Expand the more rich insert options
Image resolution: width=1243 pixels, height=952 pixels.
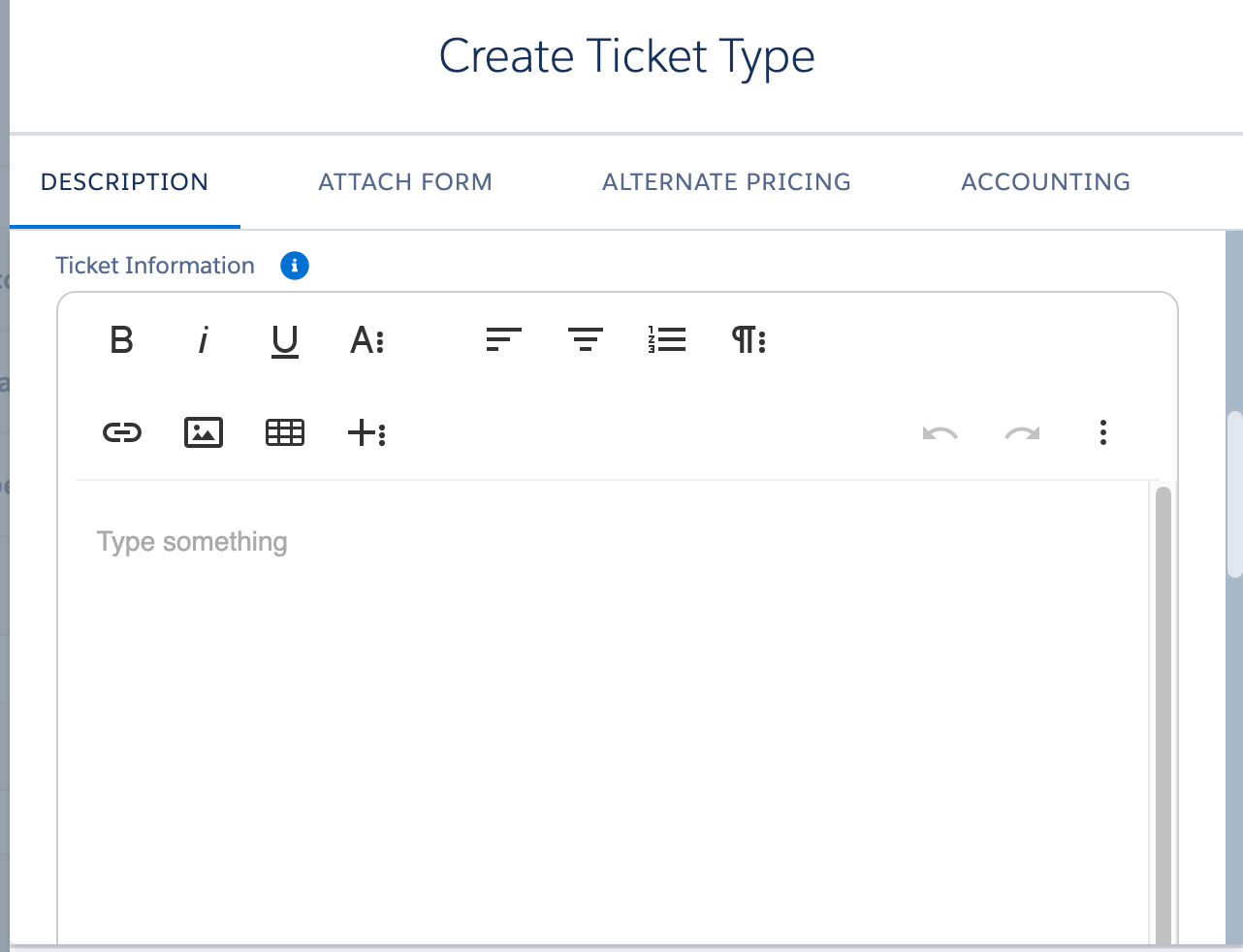367,432
